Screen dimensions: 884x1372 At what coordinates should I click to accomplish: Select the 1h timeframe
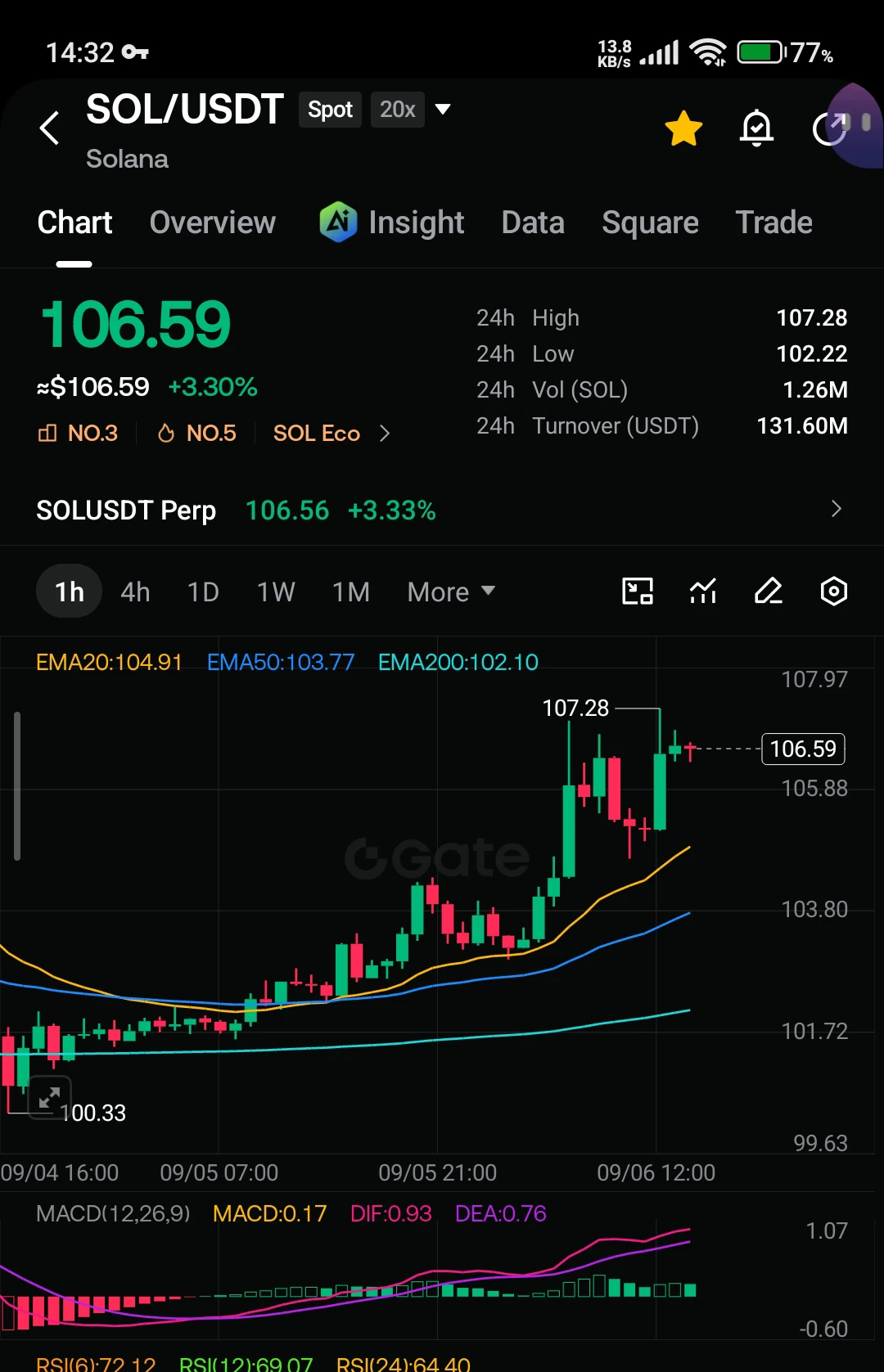click(70, 592)
